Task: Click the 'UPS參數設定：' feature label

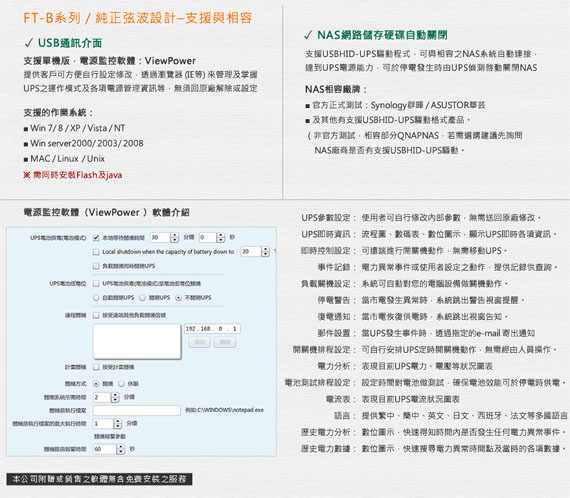Action: (x=328, y=218)
